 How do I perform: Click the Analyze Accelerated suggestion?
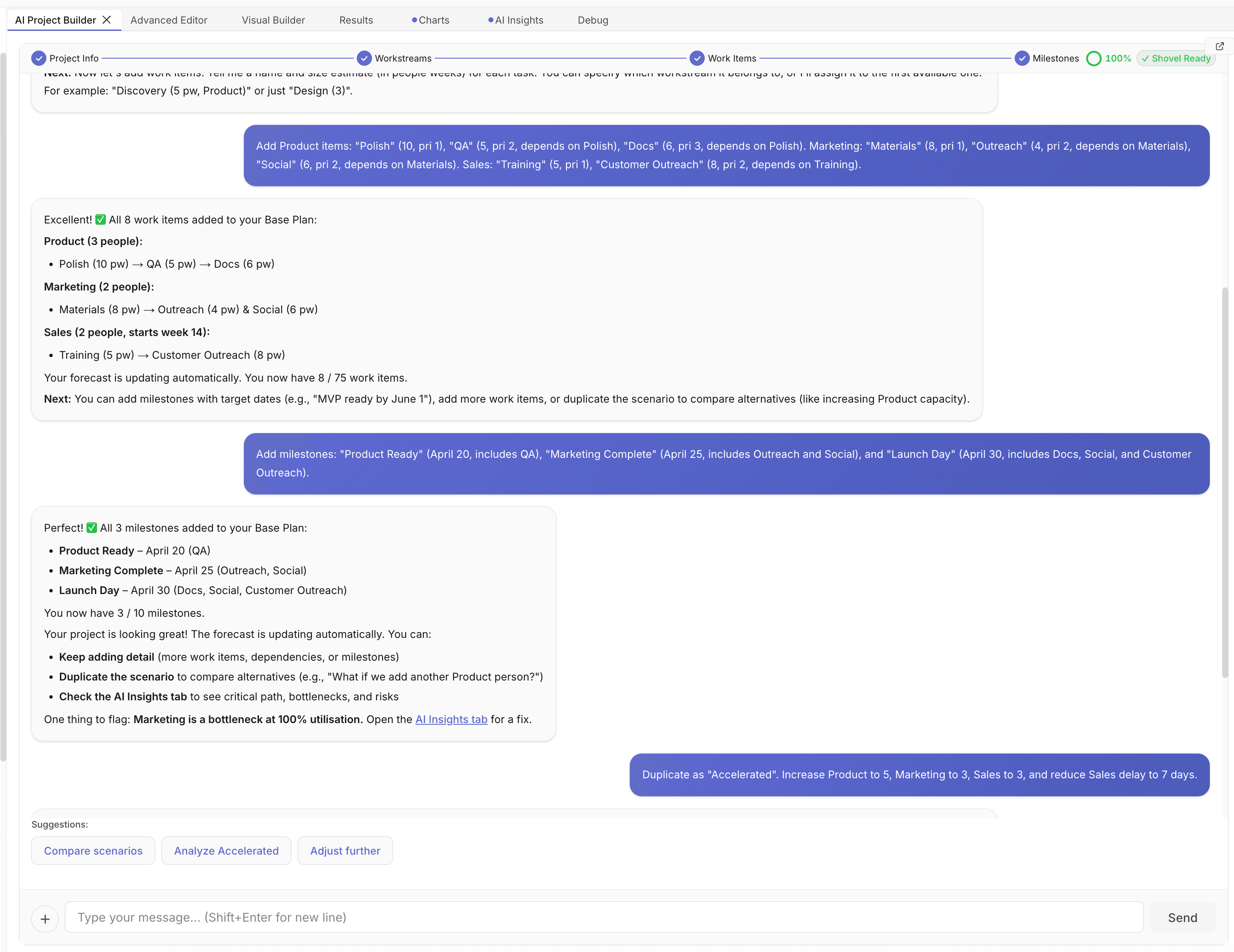coord(226,850)
